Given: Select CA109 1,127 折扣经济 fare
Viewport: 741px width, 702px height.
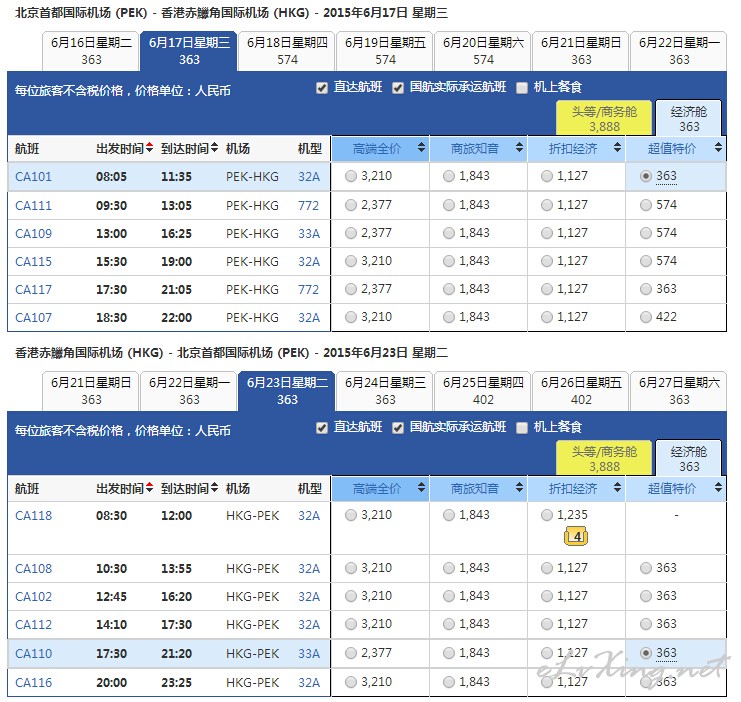Looking at the screenshot, I should pyautogui.click(x=547, y=233).
